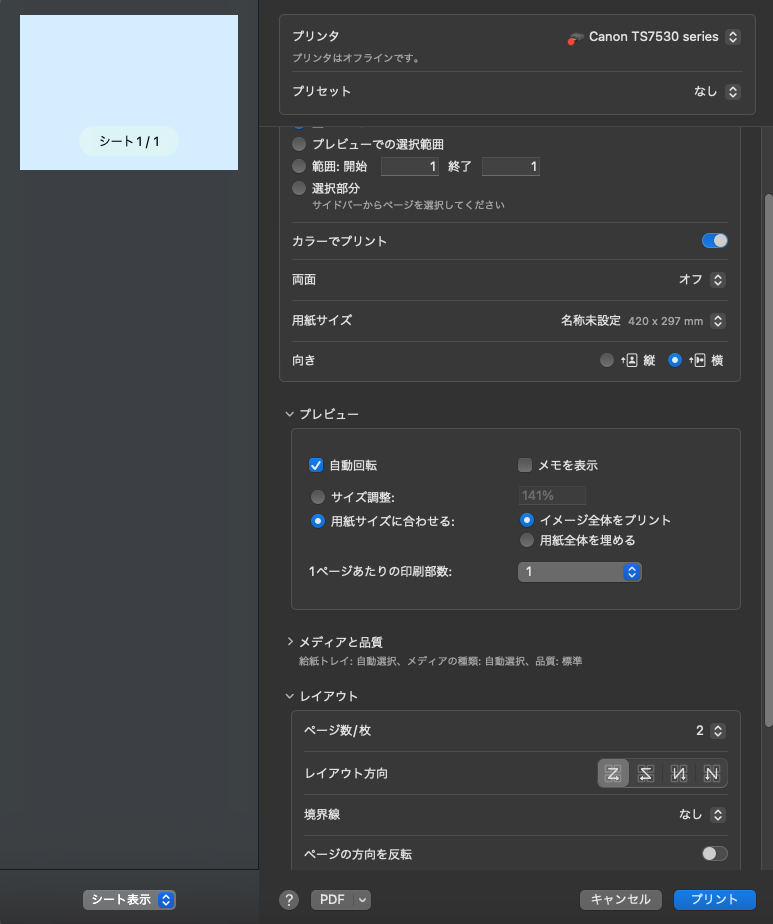Screen dimensions: 773x924
Task: Open the 1ページあたりの印刷部数 dropdown
Action: pos(580,572)
